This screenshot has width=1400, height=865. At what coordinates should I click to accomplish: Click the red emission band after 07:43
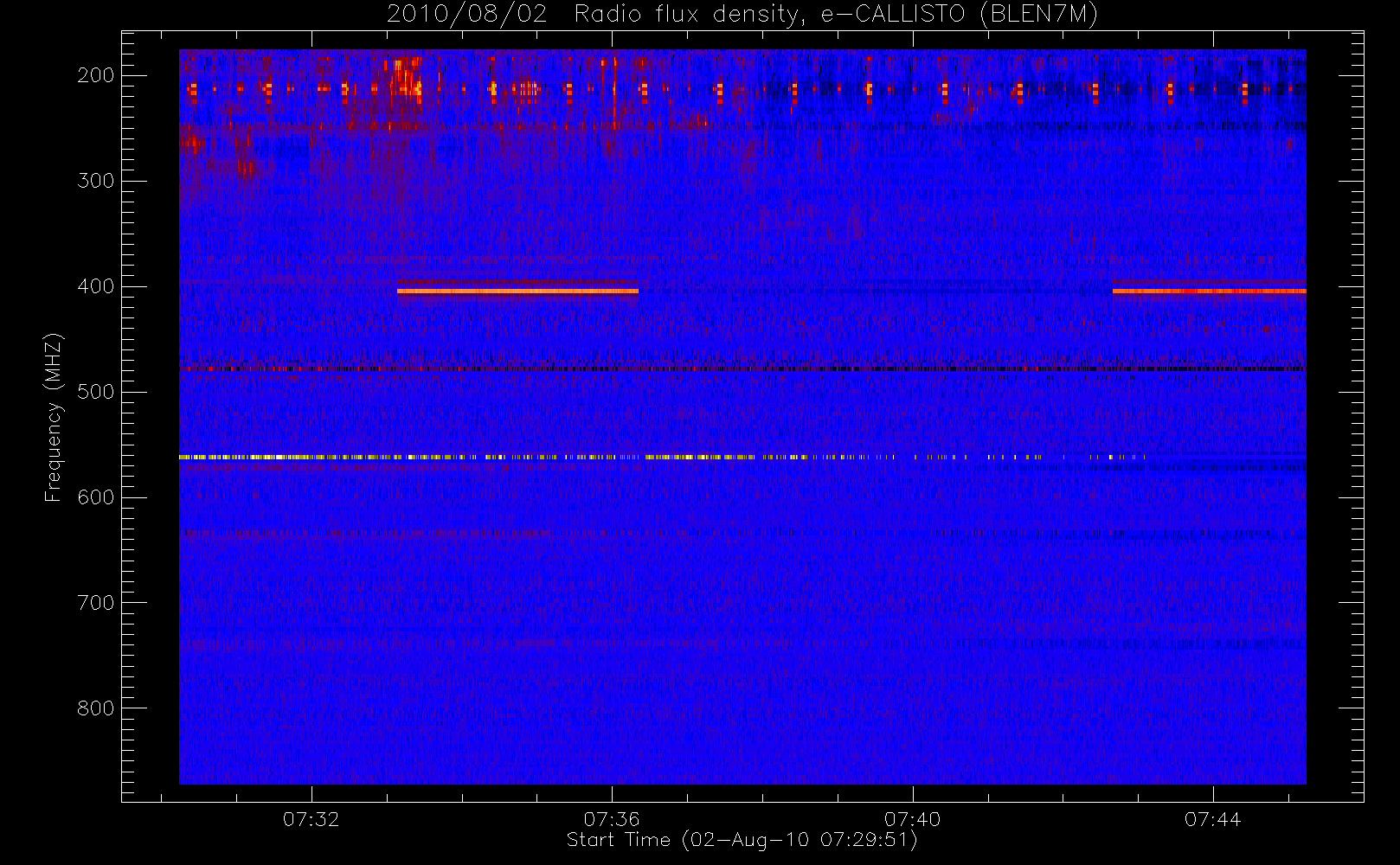[1209, 292]
